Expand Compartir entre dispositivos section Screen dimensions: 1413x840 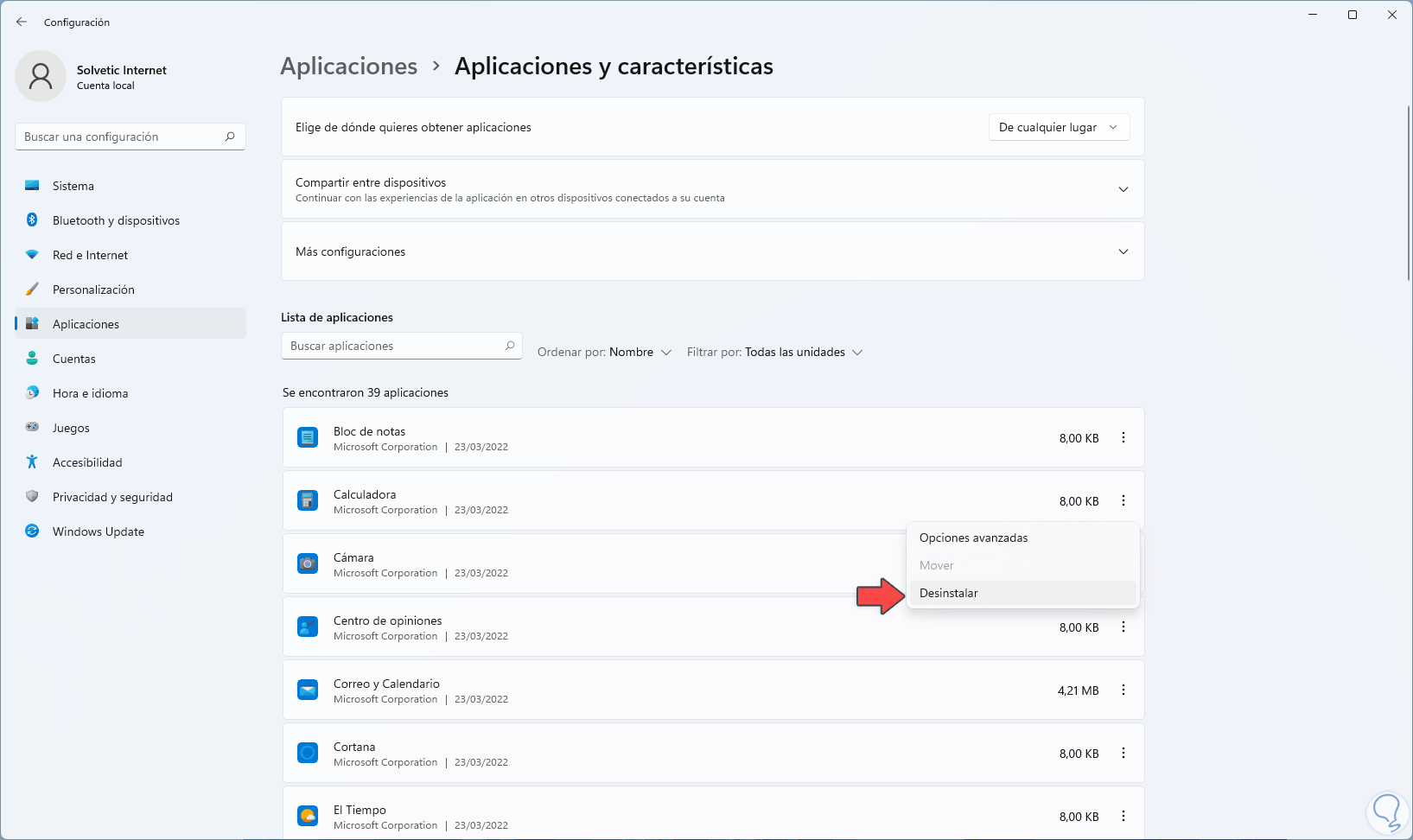click(1123, 189)
